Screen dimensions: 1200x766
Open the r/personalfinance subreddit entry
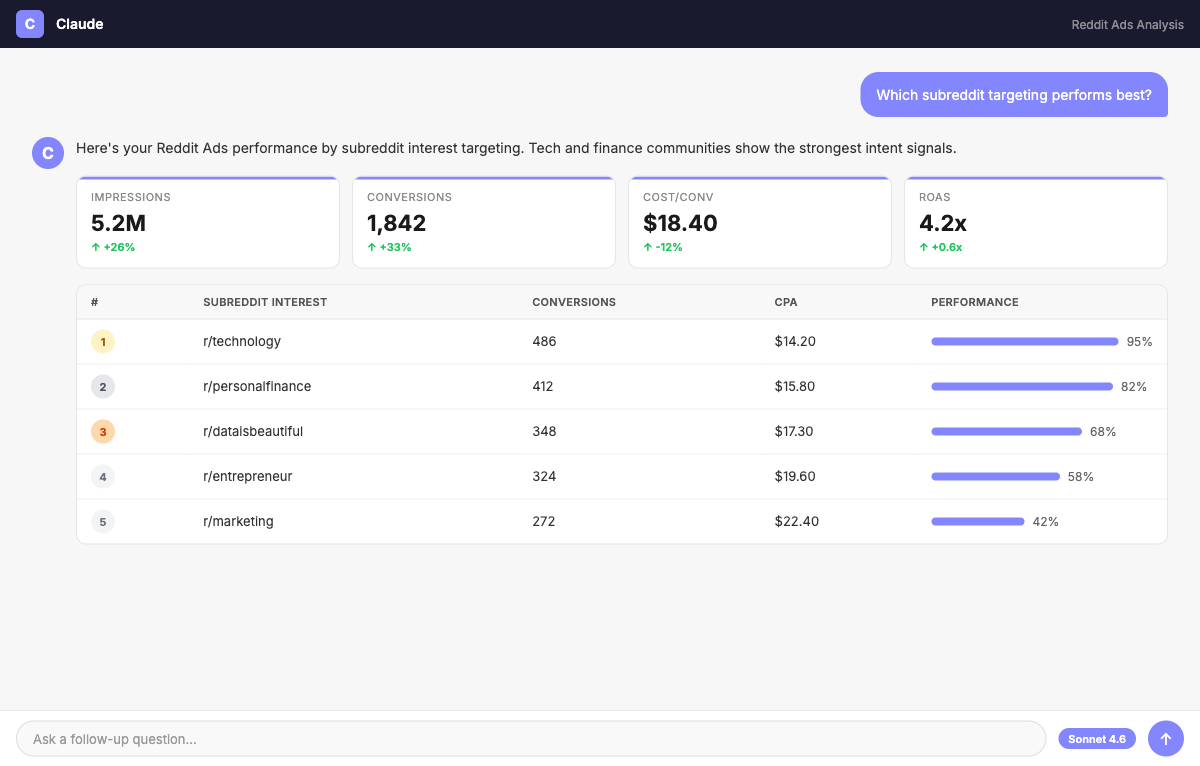click(x=257, y=387)
